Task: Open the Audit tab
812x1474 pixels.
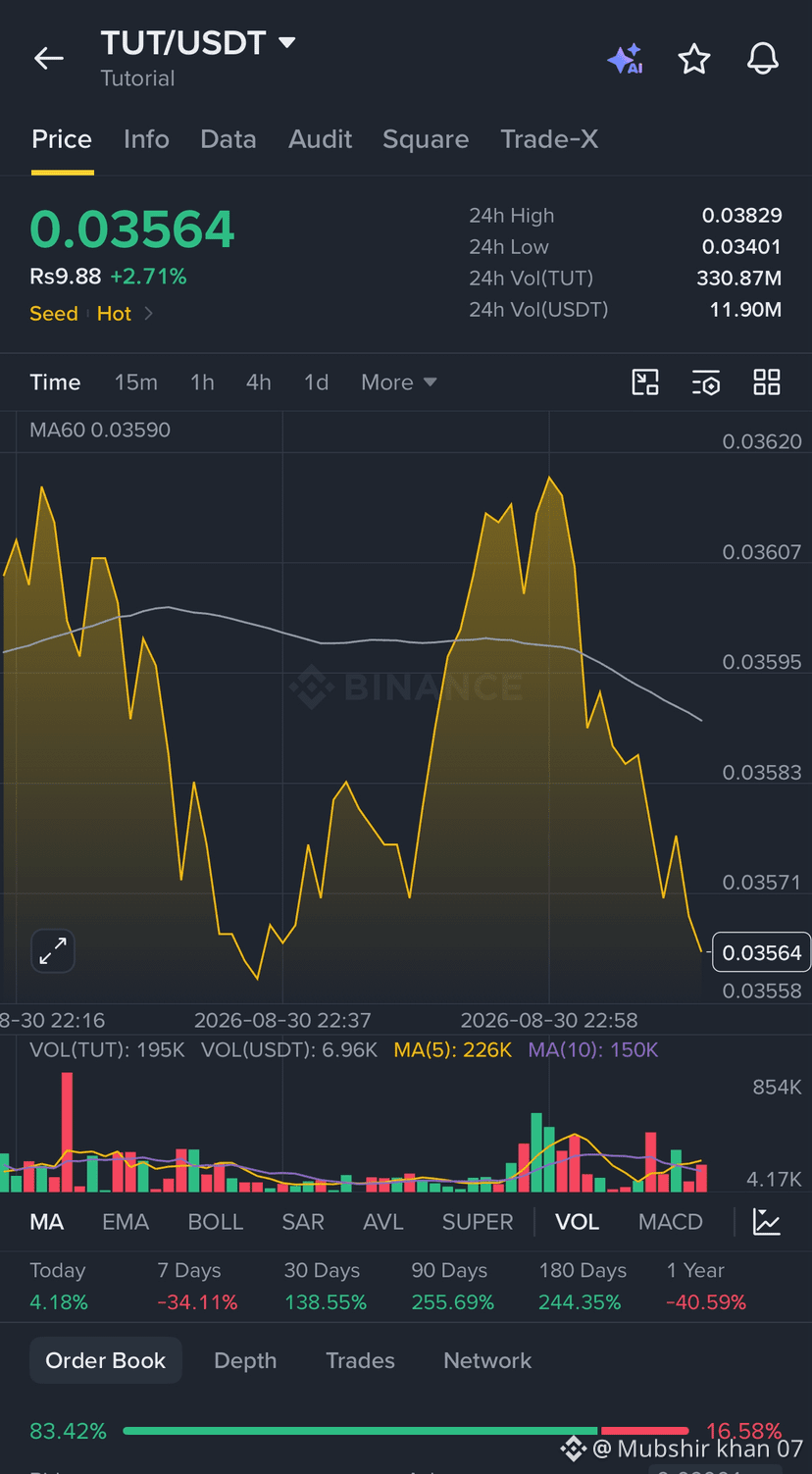Action: [x=320, y=139]
